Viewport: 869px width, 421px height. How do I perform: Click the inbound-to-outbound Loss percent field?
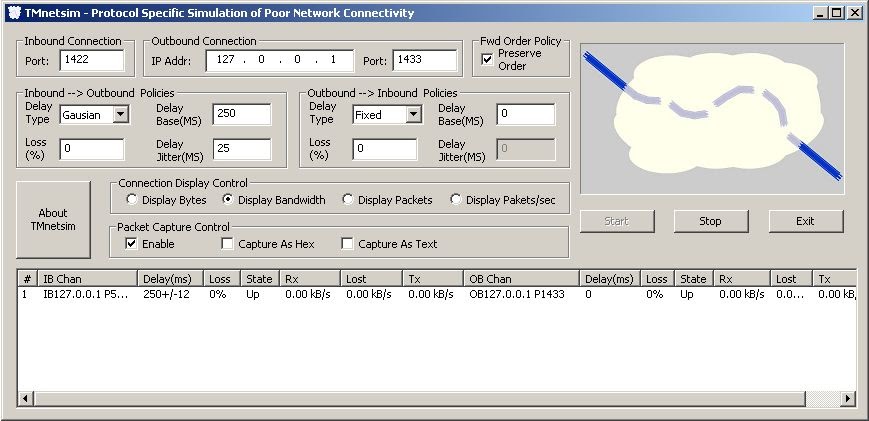pyautogui.click(x=92, y=148)
